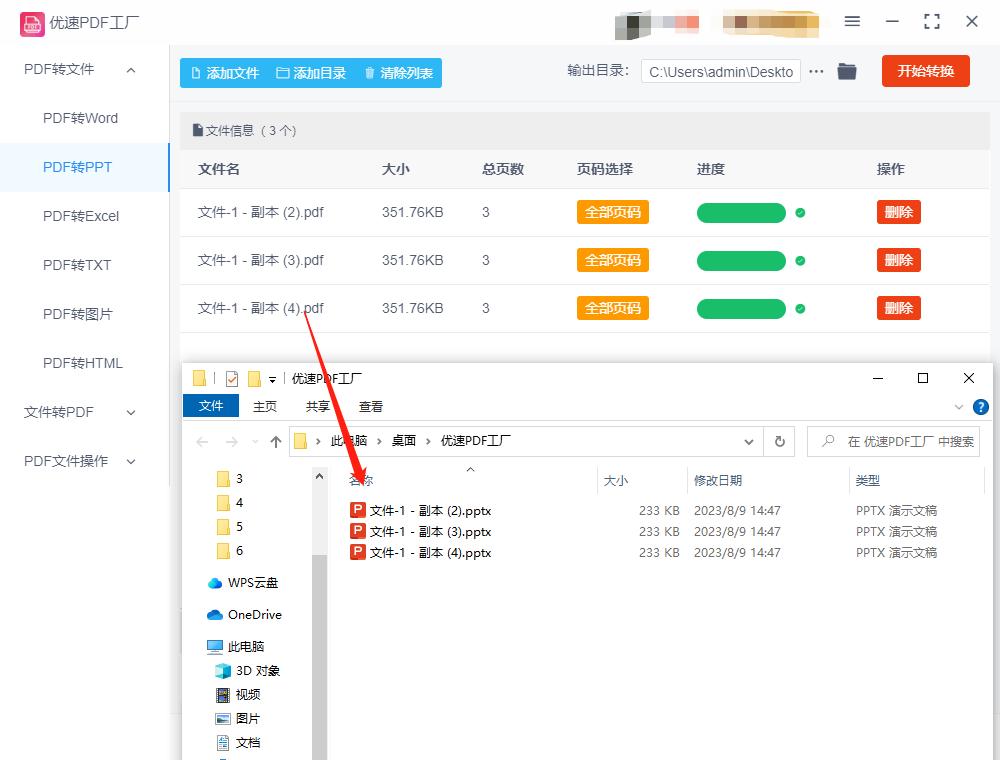This screenshot has height=760, width=1000.
Task: Collapse the PDF转文件 sidebar section
Action: coord(129,70)
